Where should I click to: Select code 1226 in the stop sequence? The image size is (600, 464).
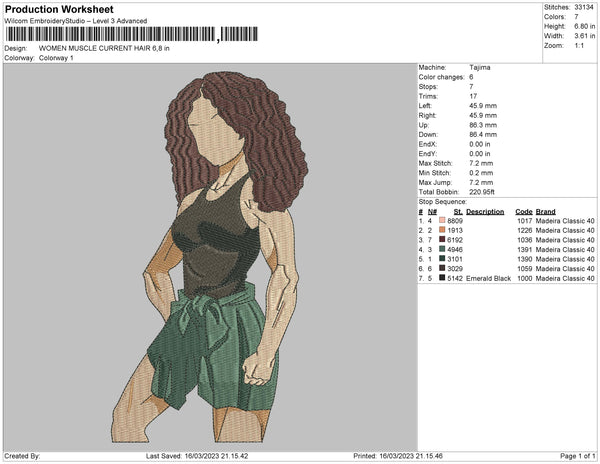click(x=525, y=230)
